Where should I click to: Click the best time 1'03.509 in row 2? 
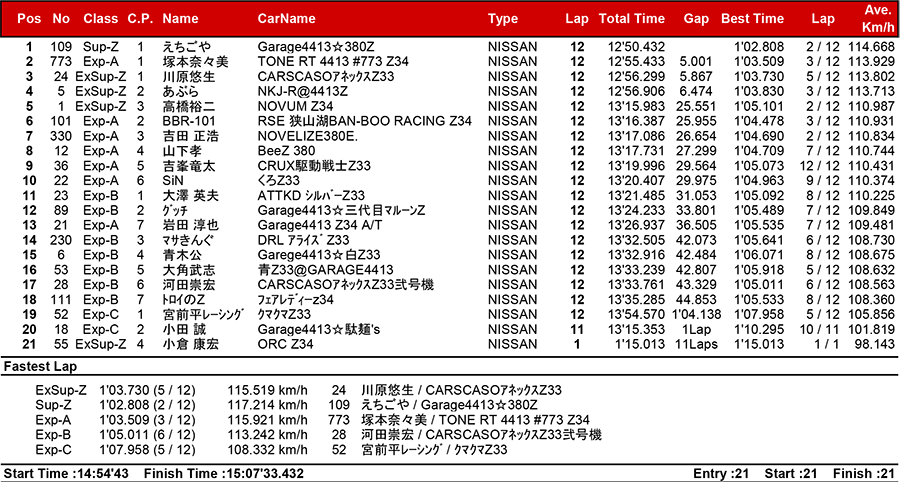coord(759,62)
